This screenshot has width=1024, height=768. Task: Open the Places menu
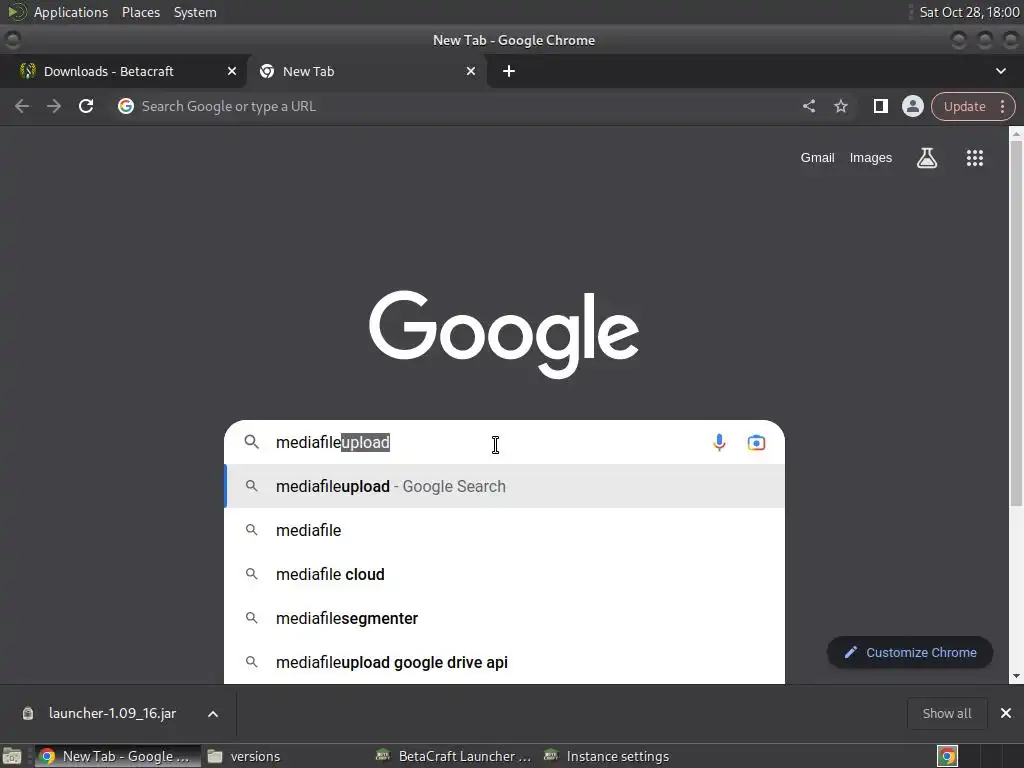140,12
